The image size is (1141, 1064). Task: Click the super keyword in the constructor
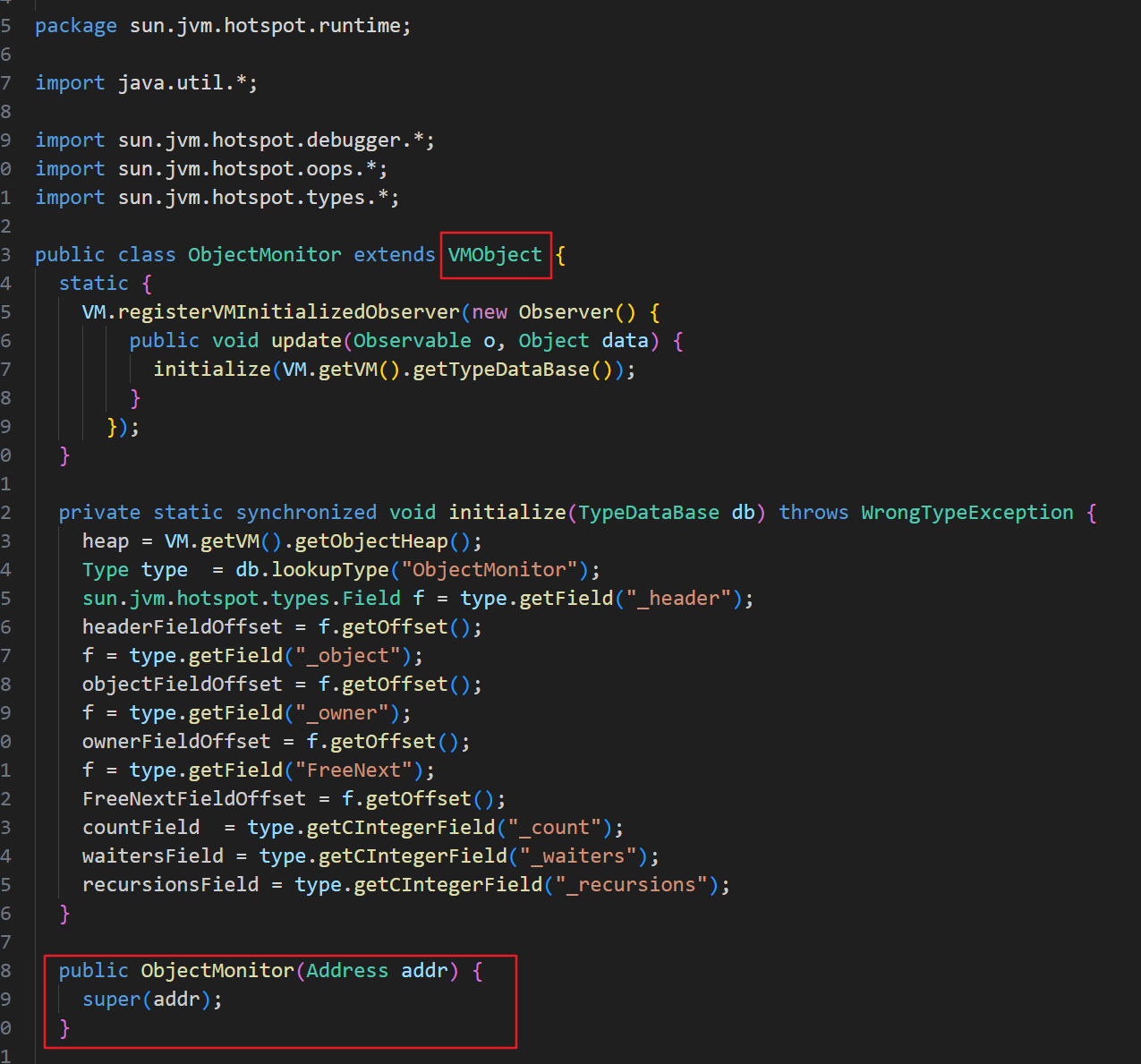112,1000
